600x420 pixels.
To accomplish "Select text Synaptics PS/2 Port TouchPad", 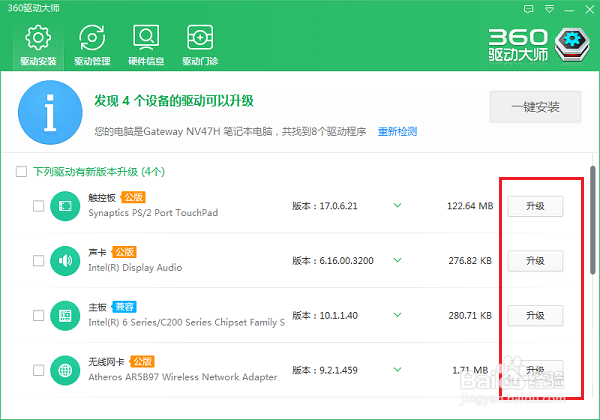I will tap(153, 213).
